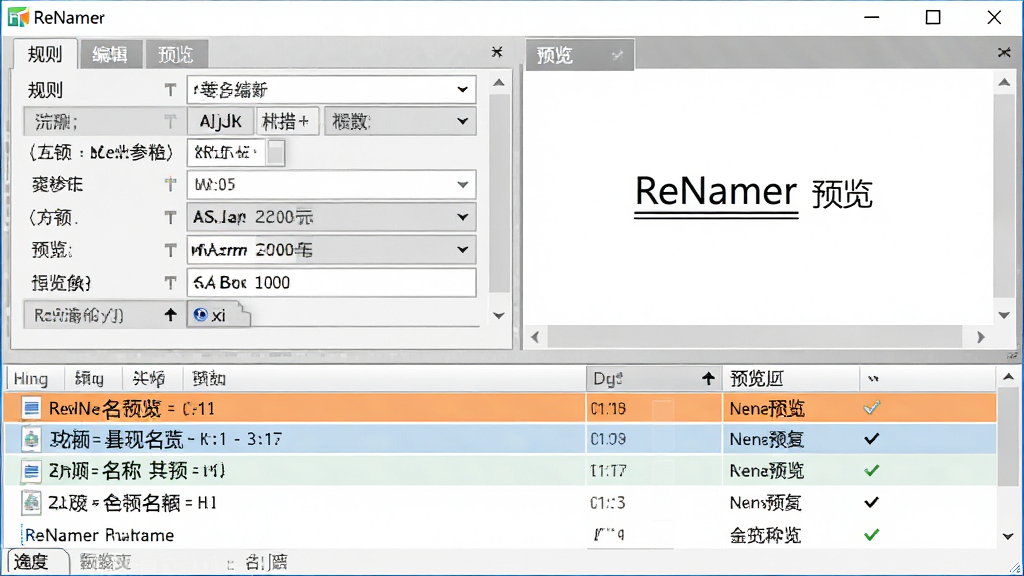Click the 预览 column header in file list
The width and height of the screenshot is (1024, 576).
coord(791,379)
